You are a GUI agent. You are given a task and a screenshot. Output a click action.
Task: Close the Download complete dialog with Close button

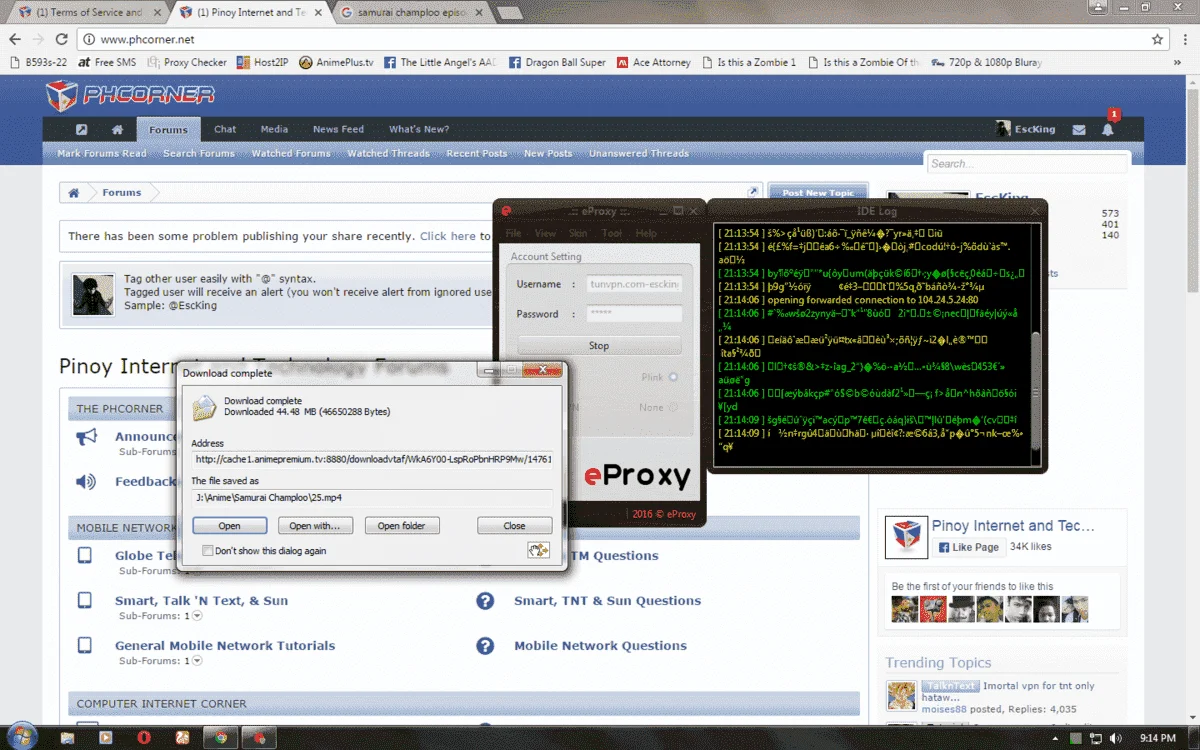pyautogui.click(x=514, y=526)
